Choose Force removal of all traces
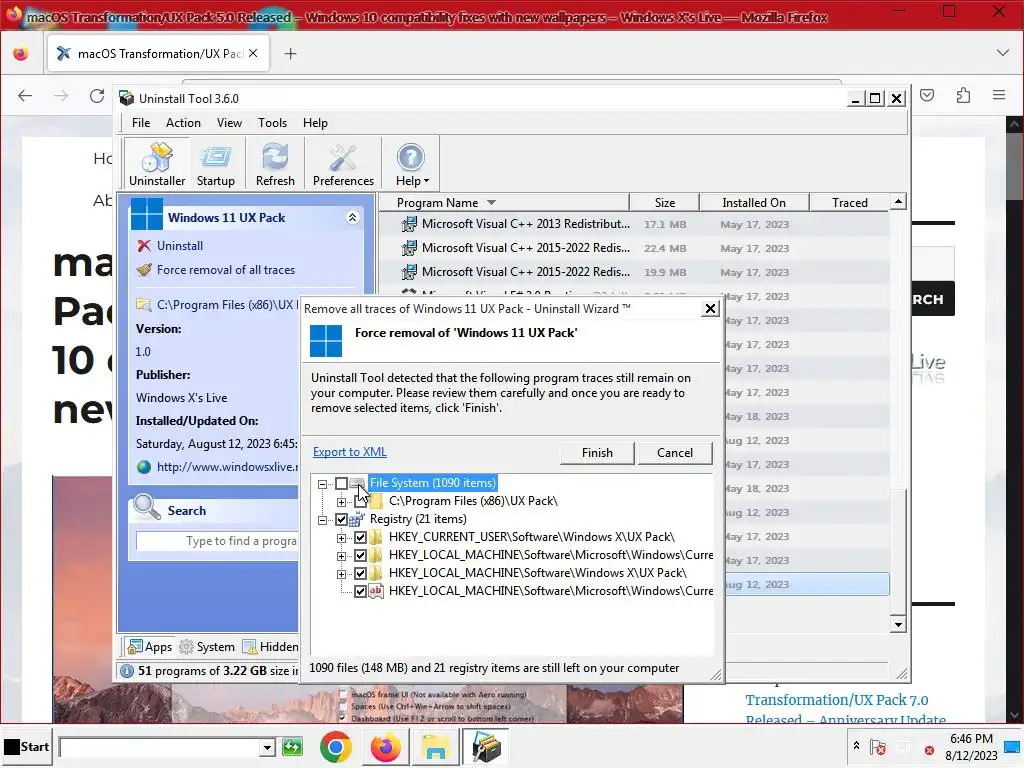Screen dimensions: 1024x768 tap(216, 270)
